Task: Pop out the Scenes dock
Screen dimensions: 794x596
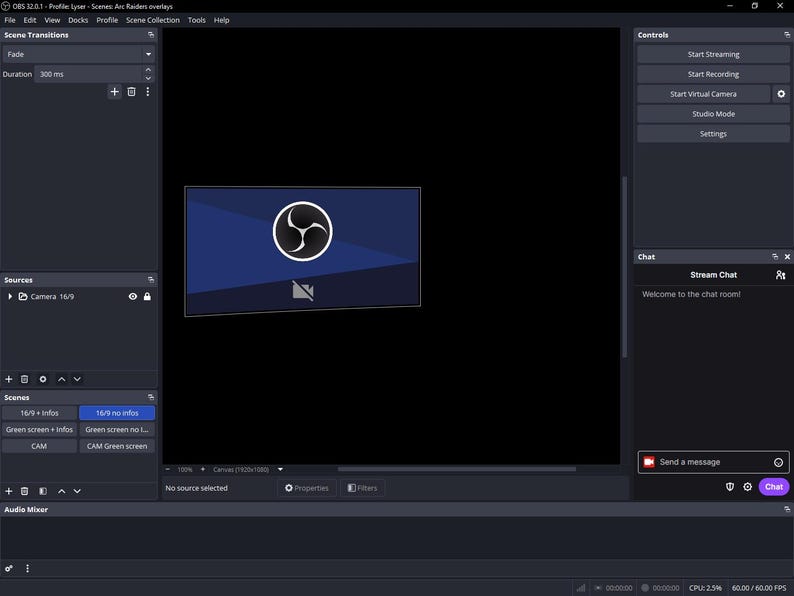Action: coord(150,398)
